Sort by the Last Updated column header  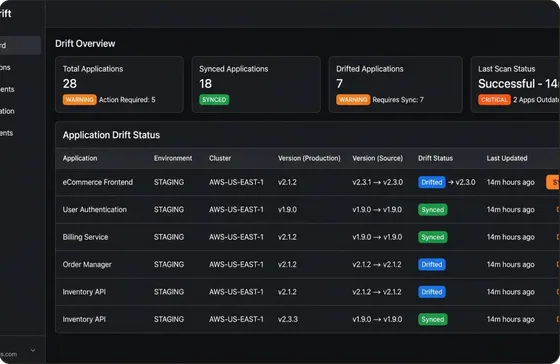(x=507, y=158)
